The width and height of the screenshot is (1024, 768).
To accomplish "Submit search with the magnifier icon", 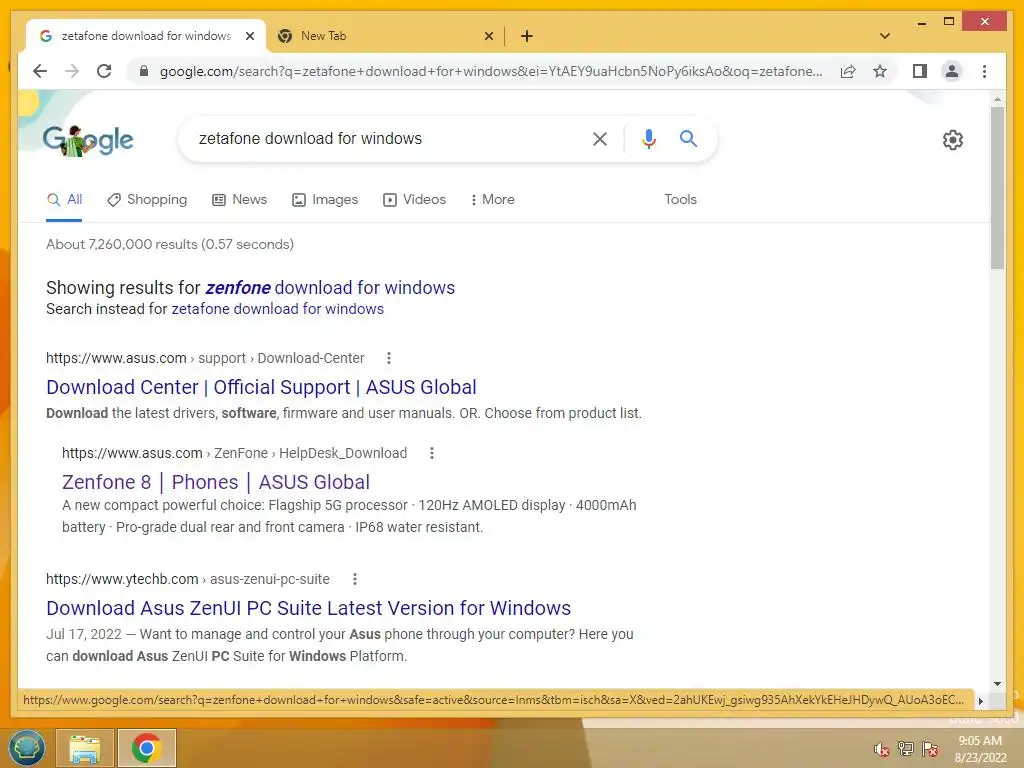I will click(x=688, y=138).
